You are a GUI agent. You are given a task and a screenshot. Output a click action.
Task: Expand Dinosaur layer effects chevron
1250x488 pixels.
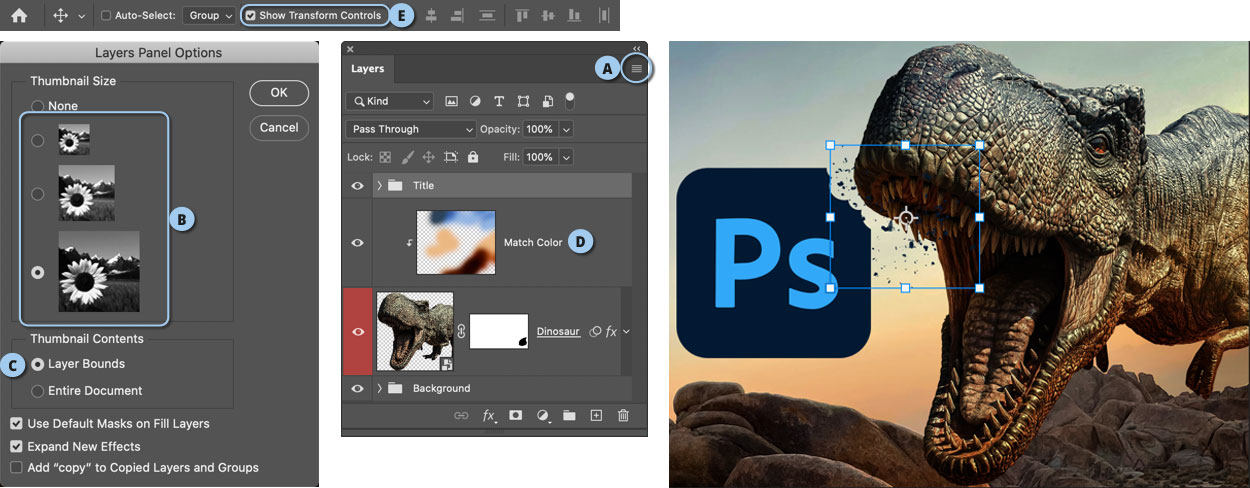[x=626, y=331]
